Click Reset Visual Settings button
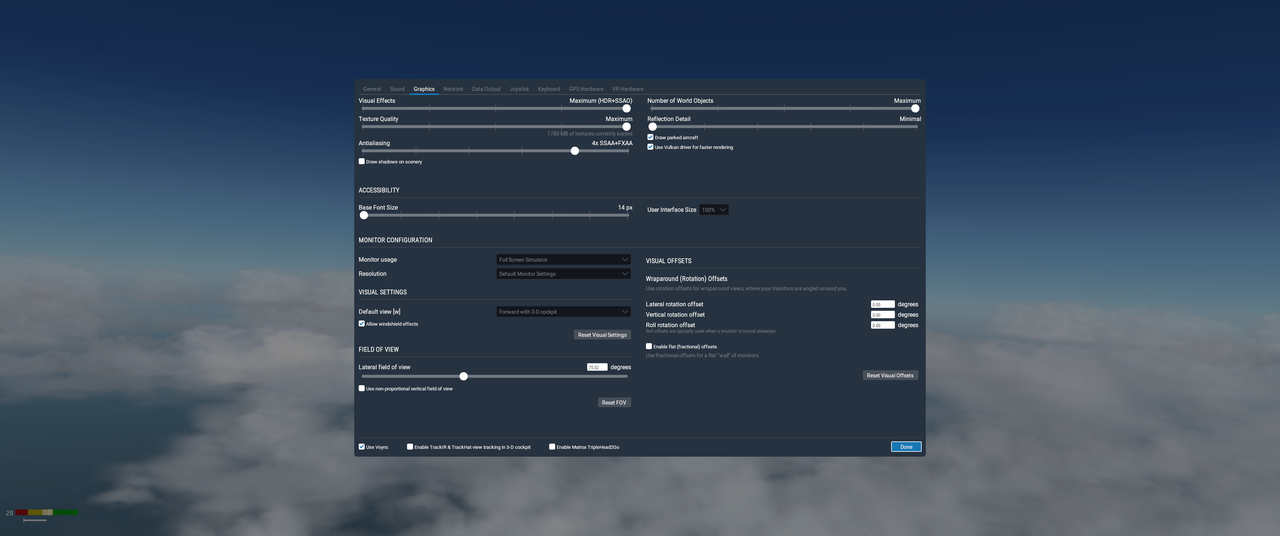Screen dimensions: 1280x536 (602, 335)
